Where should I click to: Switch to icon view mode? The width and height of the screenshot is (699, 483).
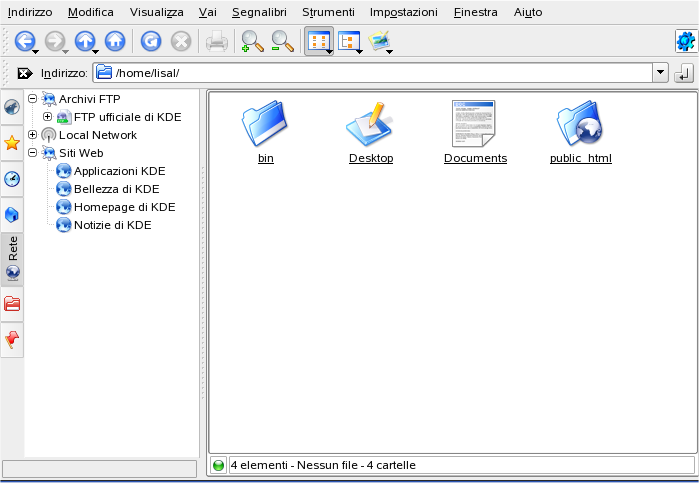(x=318, y=41)
